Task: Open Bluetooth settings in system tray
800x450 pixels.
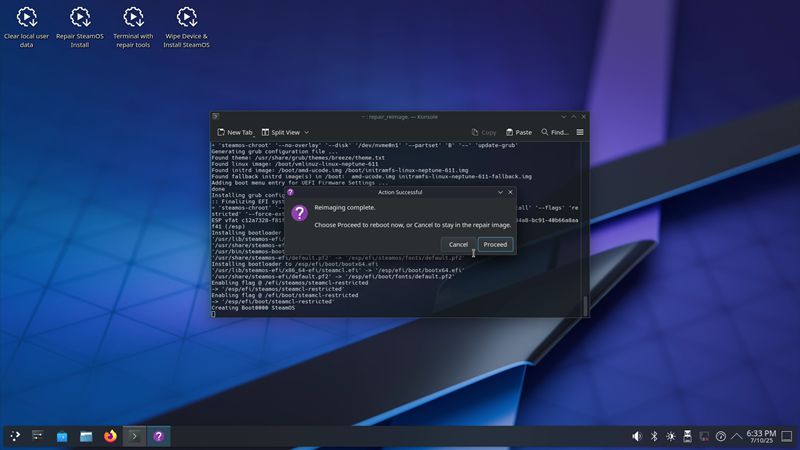Action: [x=654, y=436]
